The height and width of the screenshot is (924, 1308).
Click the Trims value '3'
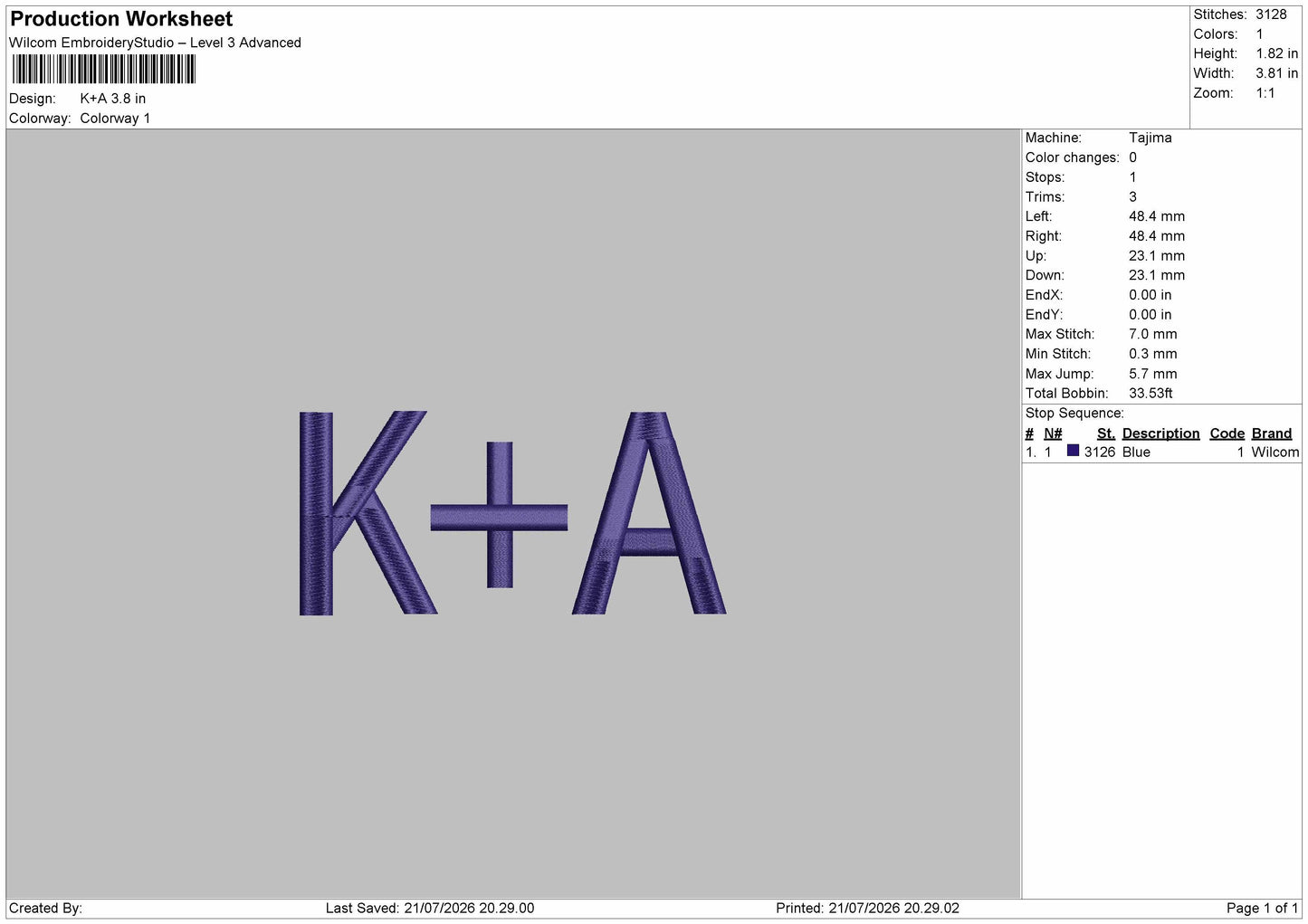[1132, 197]
